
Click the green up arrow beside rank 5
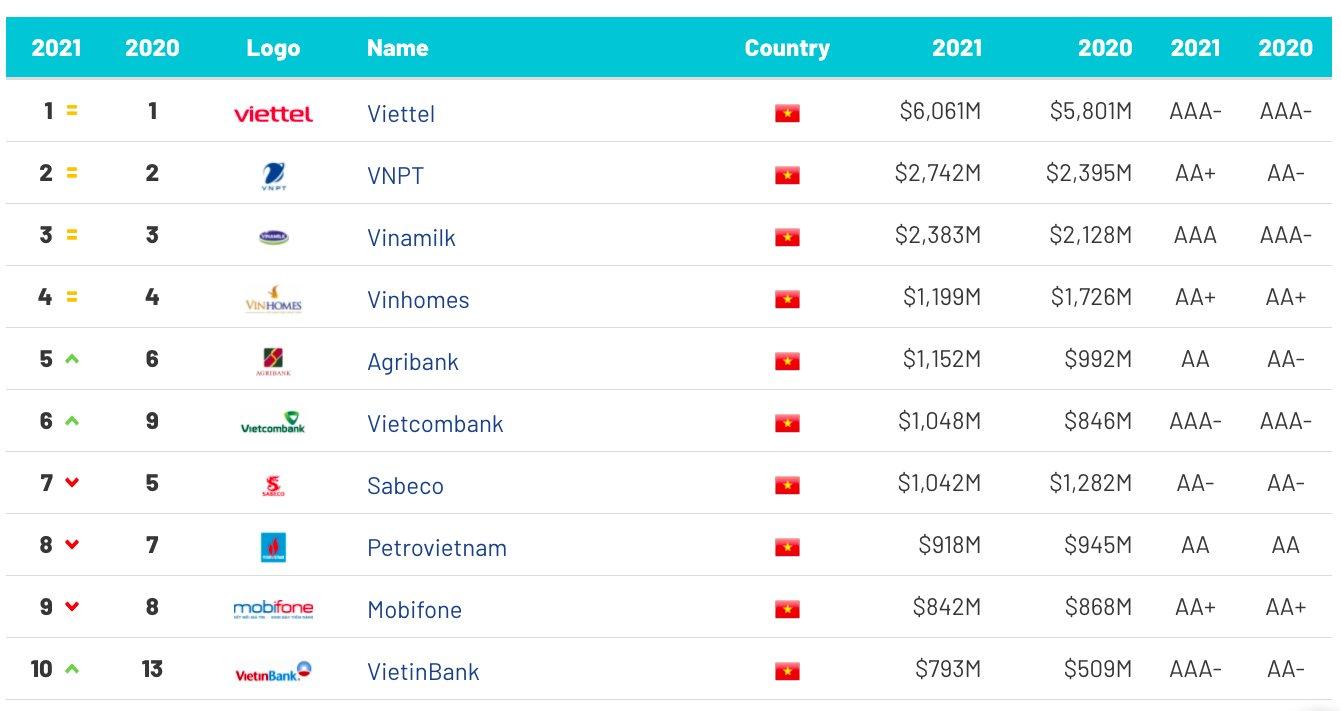pyautogui.click(x=72, y=358)
